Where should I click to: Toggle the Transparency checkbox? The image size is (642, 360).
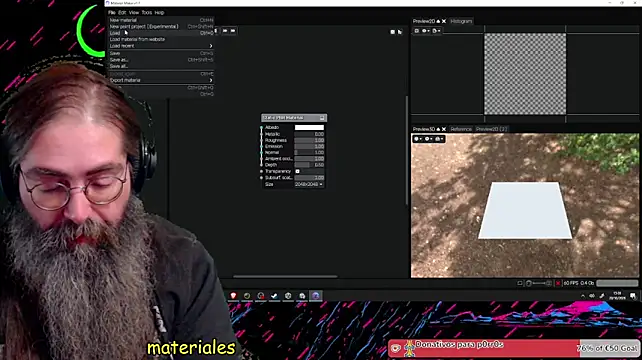[298, 171]
